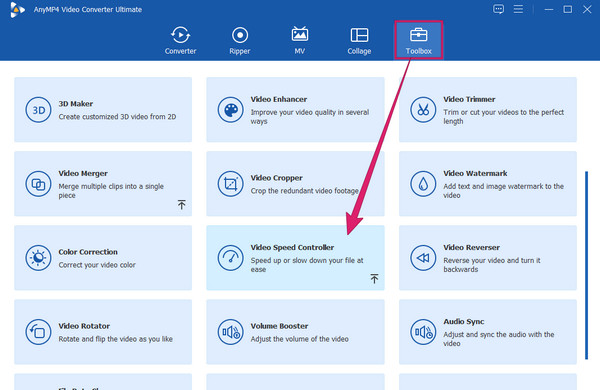
Task: Open the Color Correction title
Action: click(88, 252)
